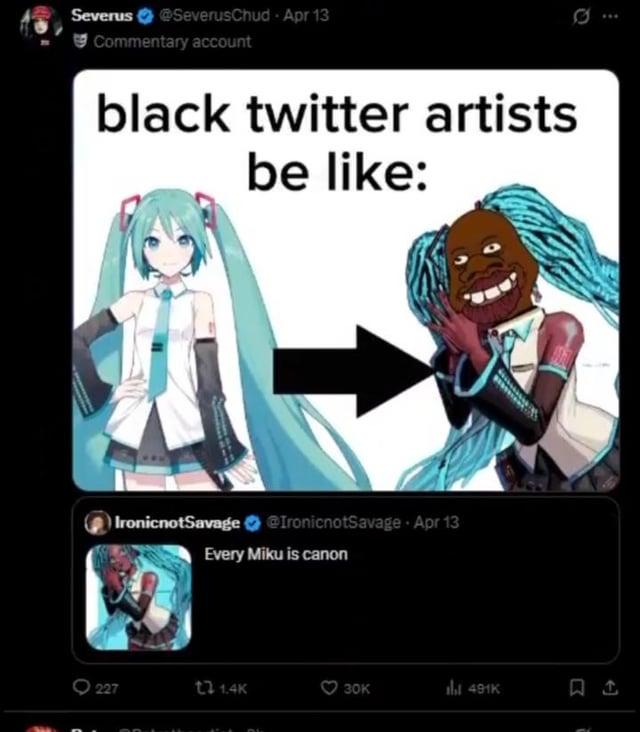Open the reply comments icon showing 227
The width and height of the screenshot is (640, 732).
pos(82,687)
